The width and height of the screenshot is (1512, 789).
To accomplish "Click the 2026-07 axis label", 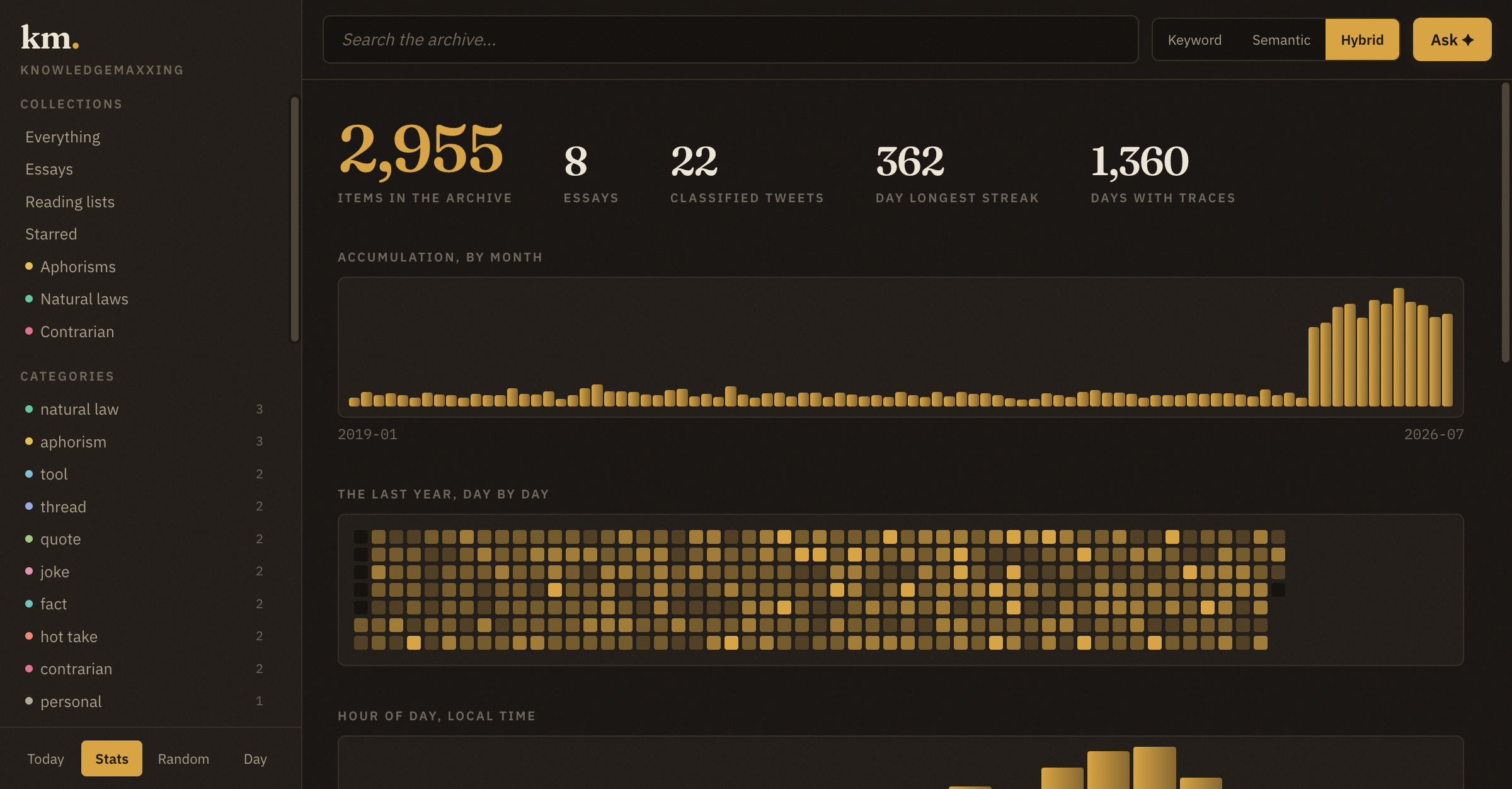I will pyautogui.click(x=1434, y=434).
